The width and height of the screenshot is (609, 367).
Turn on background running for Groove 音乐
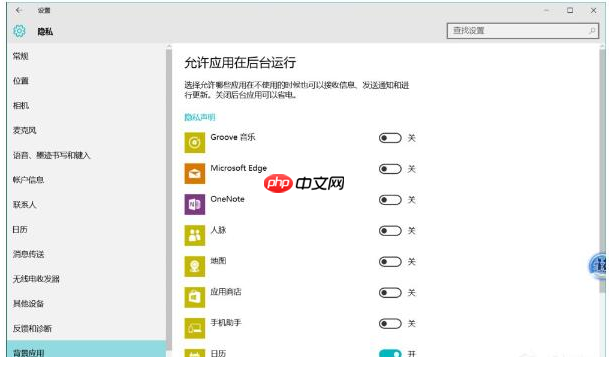[390, 138]
